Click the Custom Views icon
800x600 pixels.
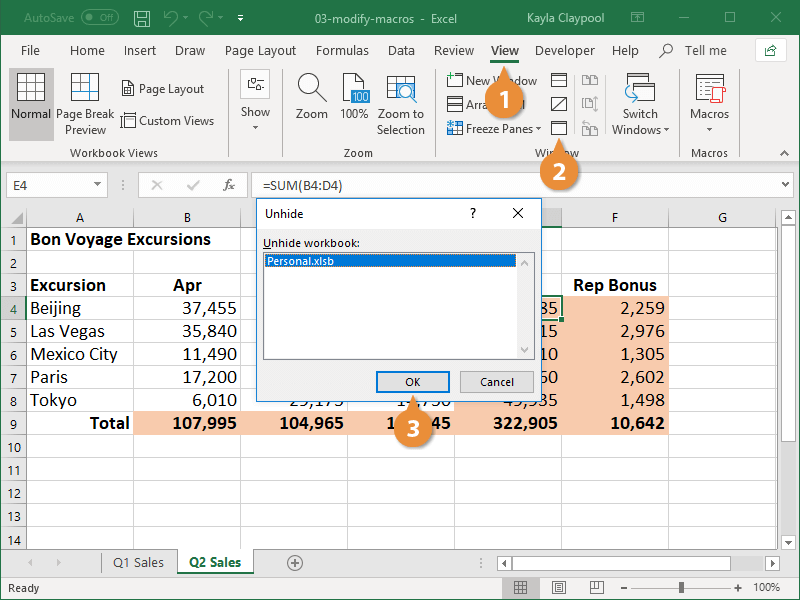click(168, 121)
